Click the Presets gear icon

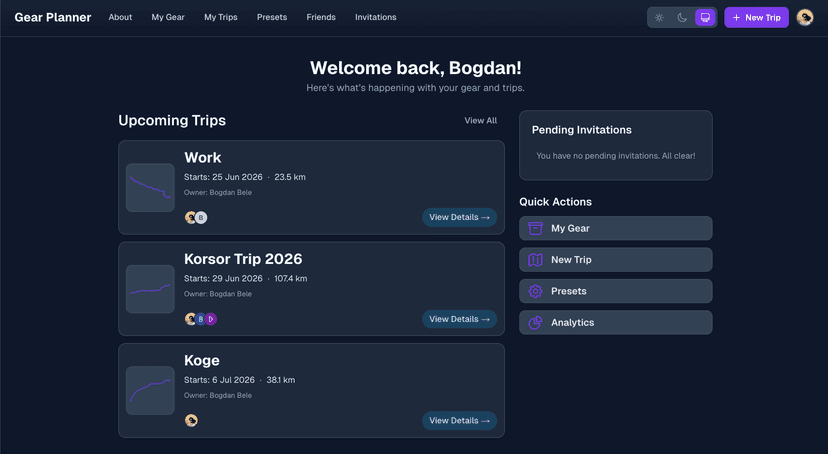535,291
